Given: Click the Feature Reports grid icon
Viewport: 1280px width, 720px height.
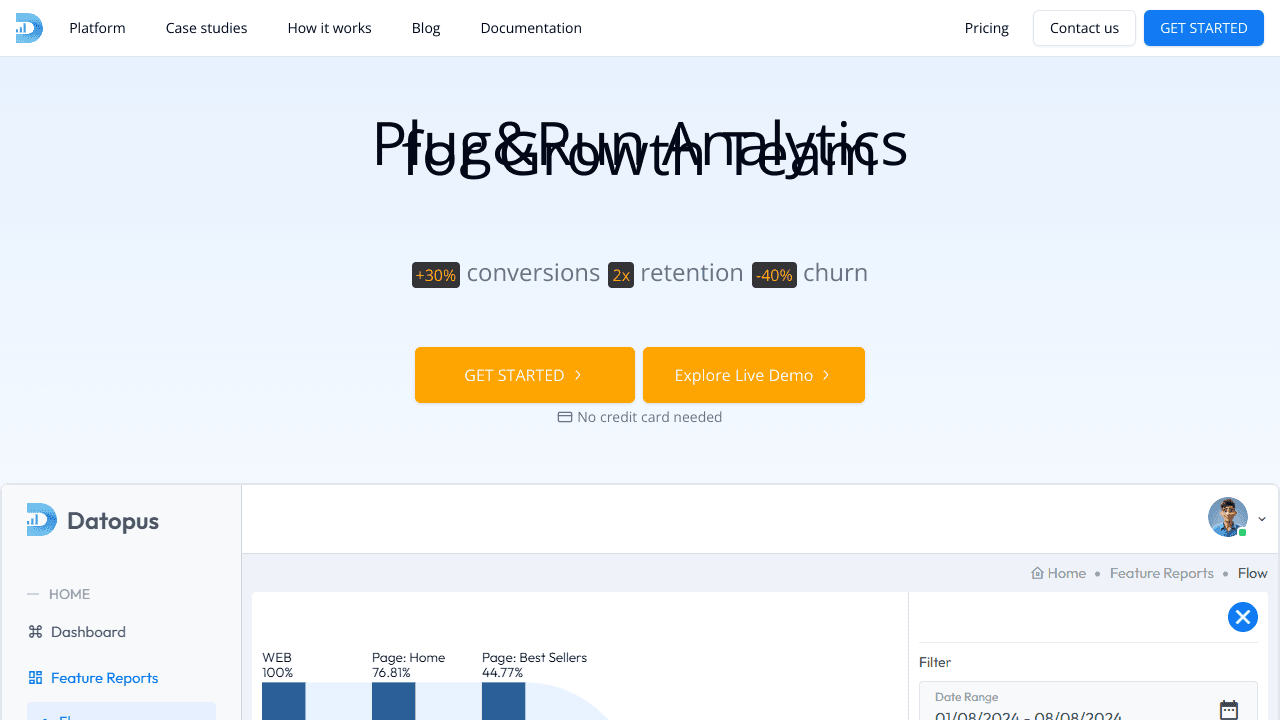Looking at the screenshot, I should (x=34, y=678).
